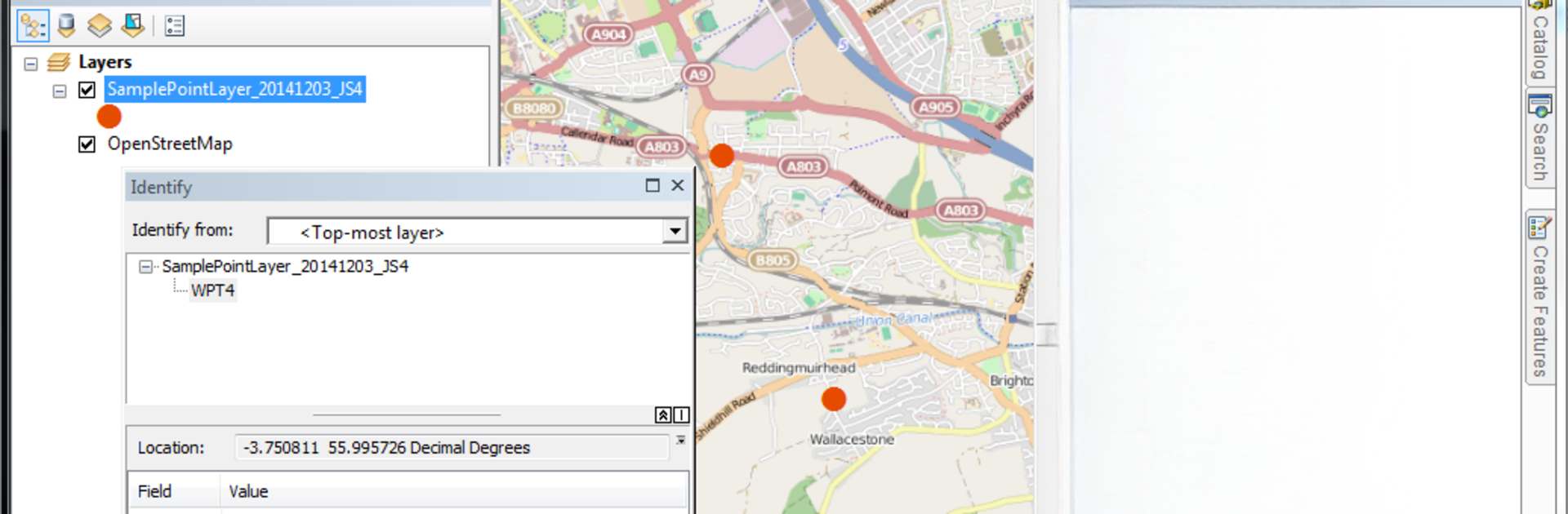Click the Reddingmuirhead map label
This screenshot has height=514, width=1568.
point(799,368)
